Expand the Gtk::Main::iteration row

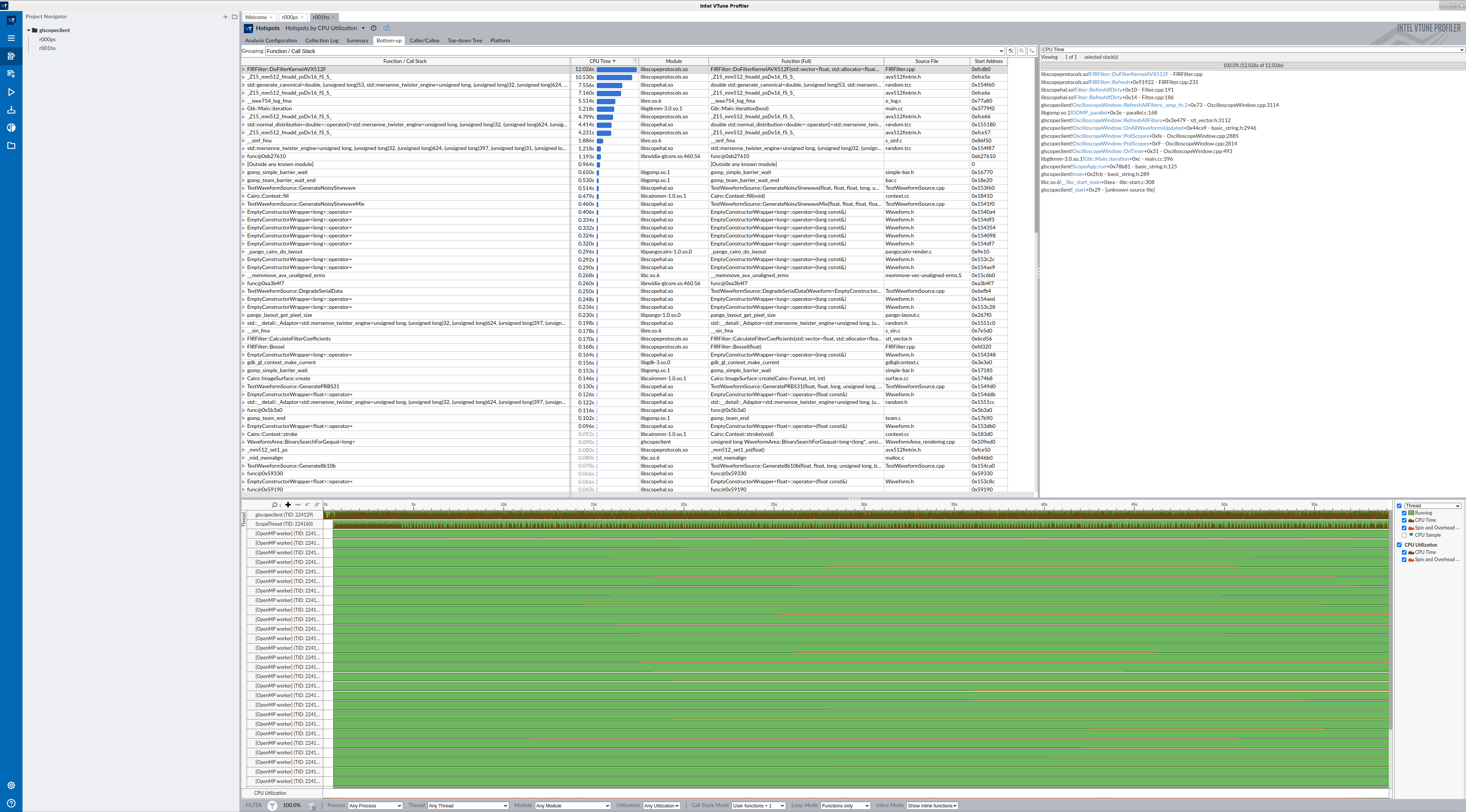(x=244, y=109)
